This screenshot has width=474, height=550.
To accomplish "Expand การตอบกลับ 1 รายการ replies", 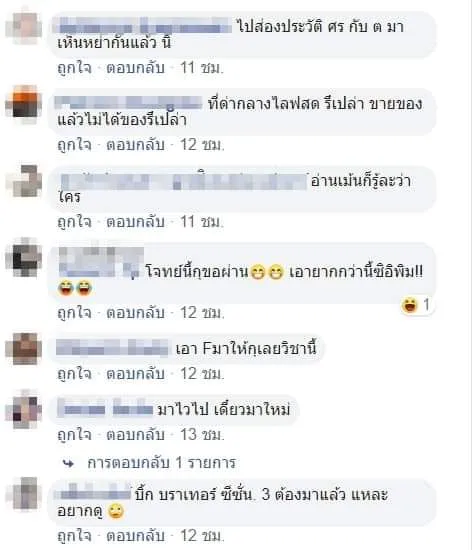I will tap(161, 463).
